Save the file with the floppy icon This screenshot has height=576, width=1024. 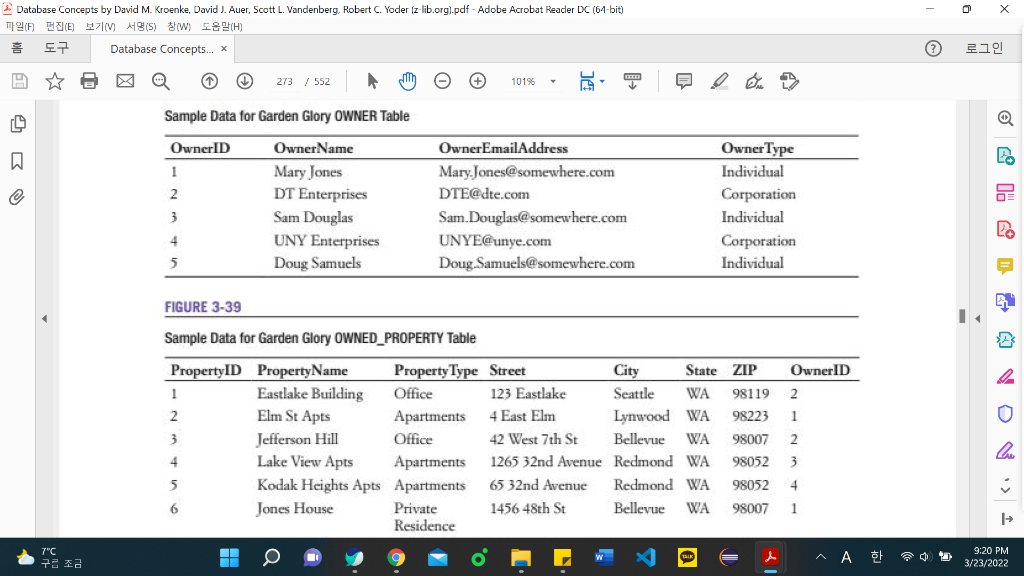20,81
